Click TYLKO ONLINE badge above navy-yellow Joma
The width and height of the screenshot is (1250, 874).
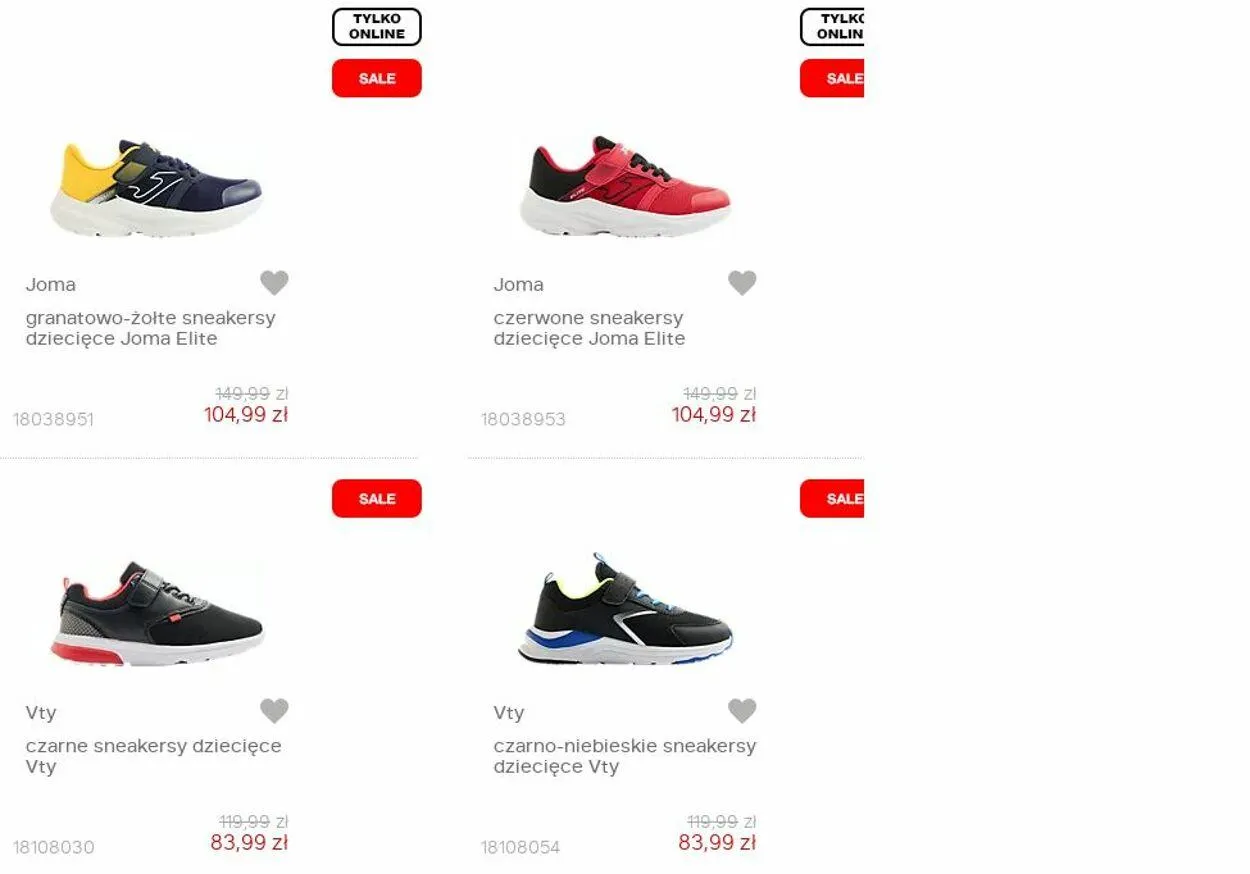click(377, 27)
